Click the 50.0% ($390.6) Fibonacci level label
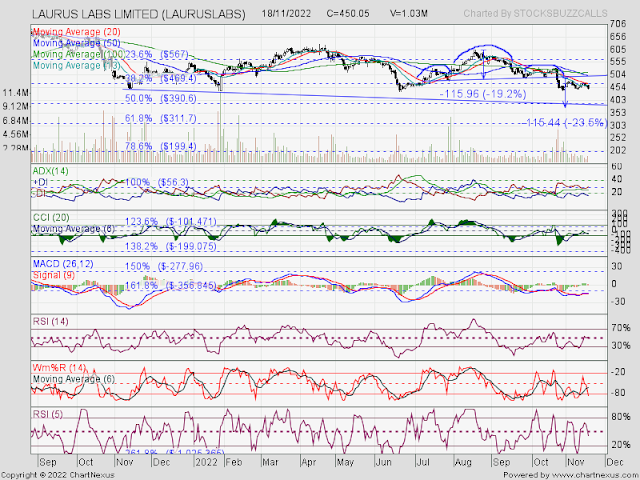Screen dimensions: 640x480 pyautogui.click(x=160, y=98)
